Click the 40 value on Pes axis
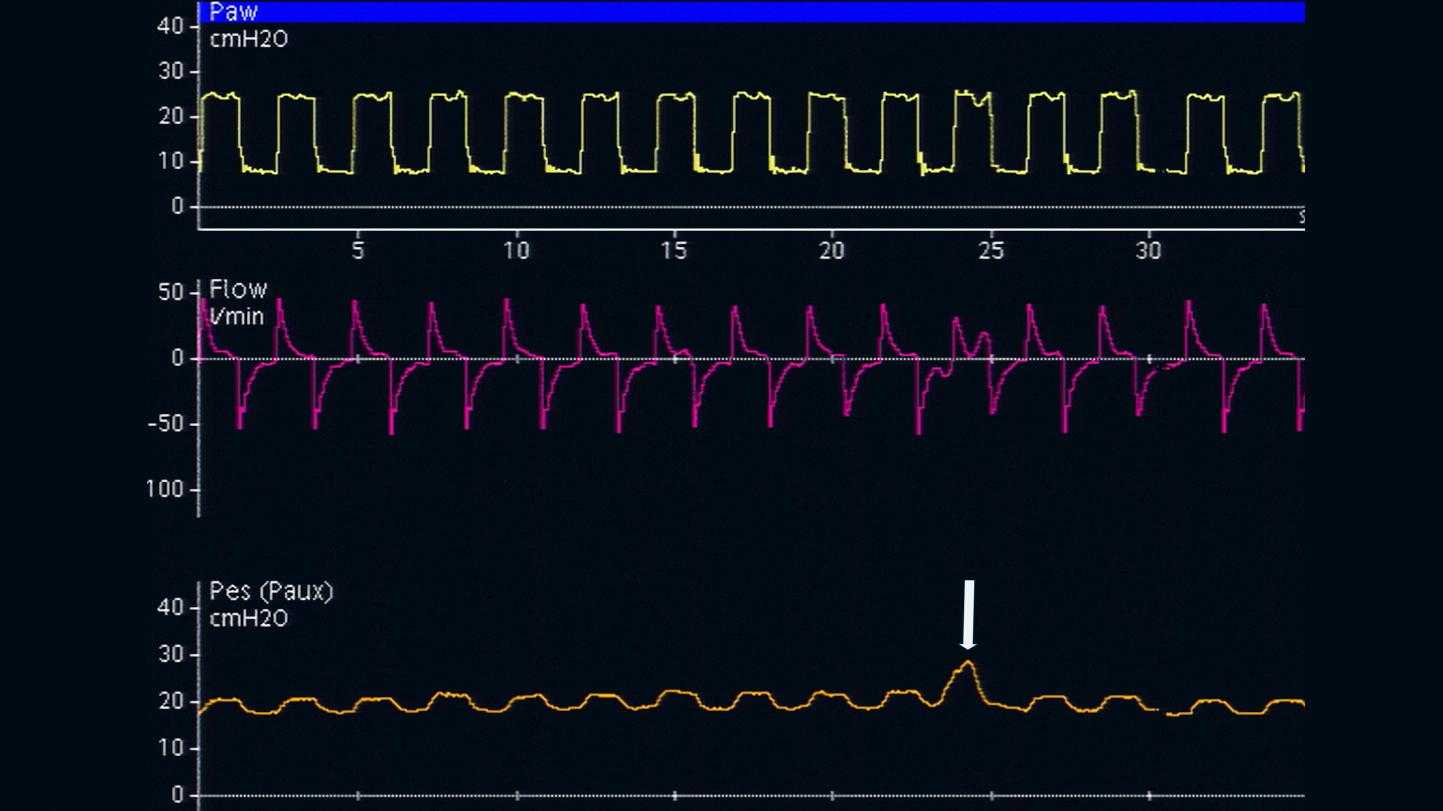Image resolution: width=1443 pixels, height=811 pixels. pos(170,608)
